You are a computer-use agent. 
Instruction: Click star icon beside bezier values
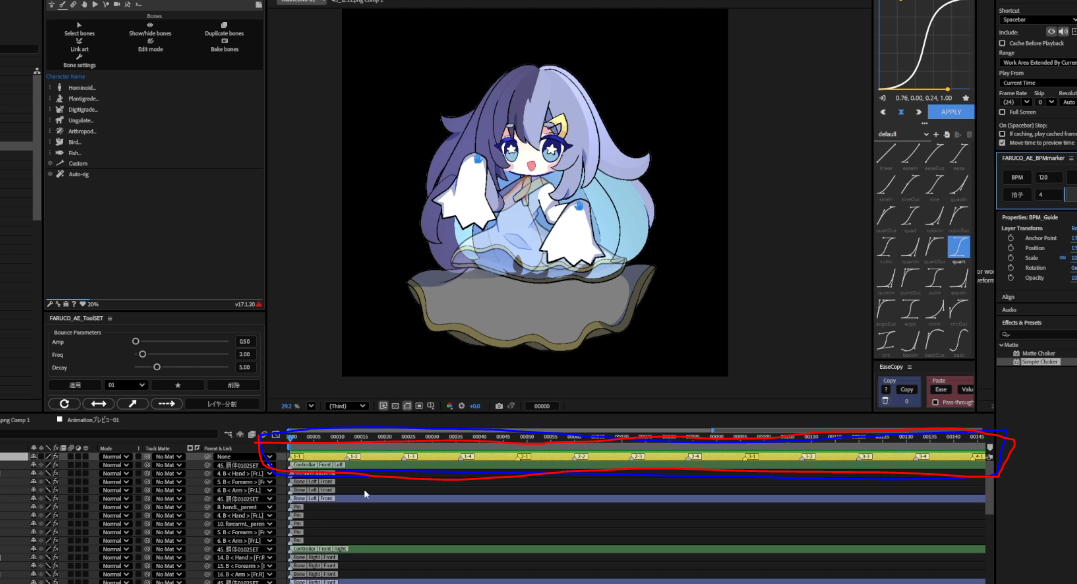(965, 98)
